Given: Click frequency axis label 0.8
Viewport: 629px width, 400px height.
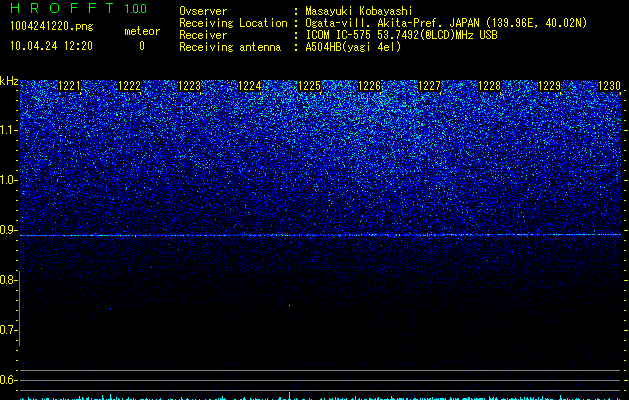Looking at the screenshot, I should pyautogui.click(x=9, y=280).
